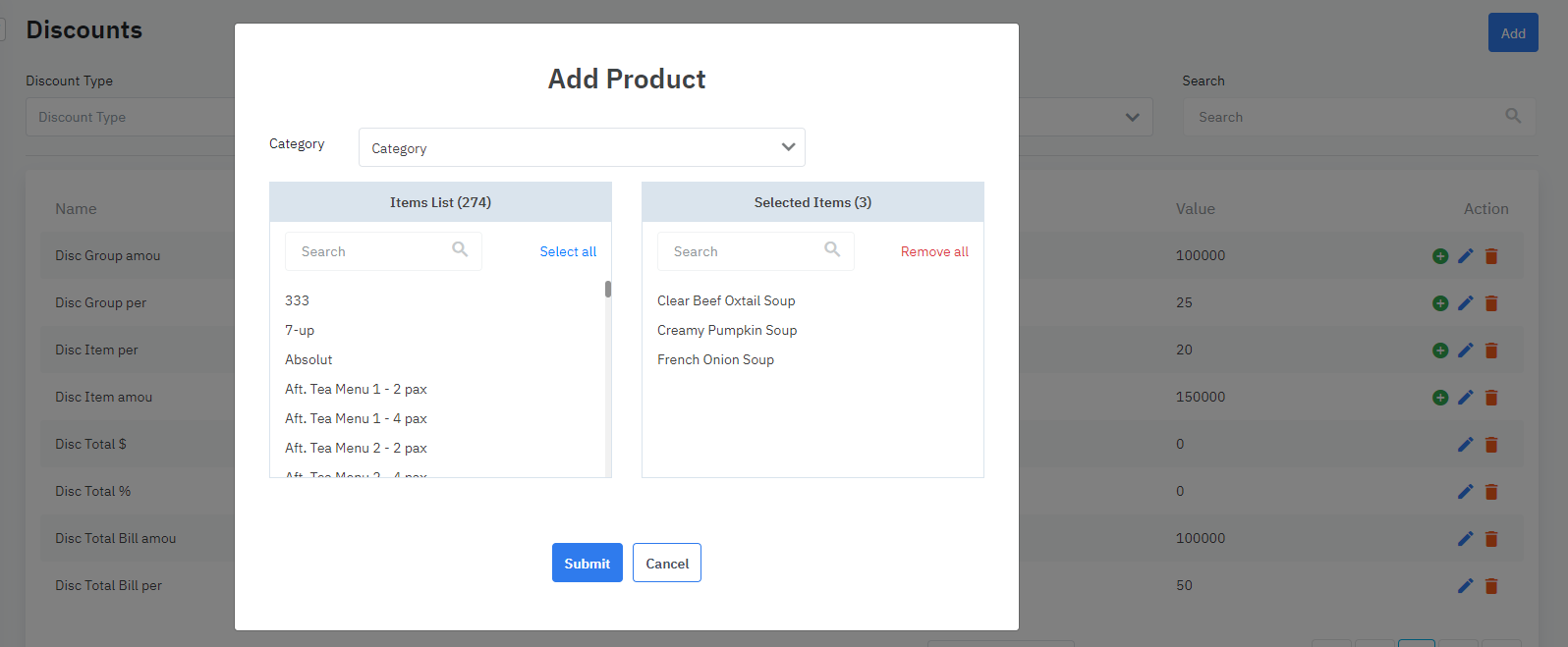Edit the Disc Group per discount
This screenshot has width=1568, height=647.
(x=1465, y=303)
